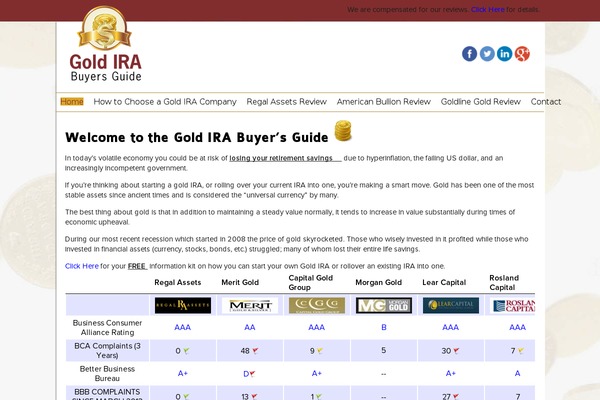Open Lear Capital's AAA rating link

(x=450, y=327)
